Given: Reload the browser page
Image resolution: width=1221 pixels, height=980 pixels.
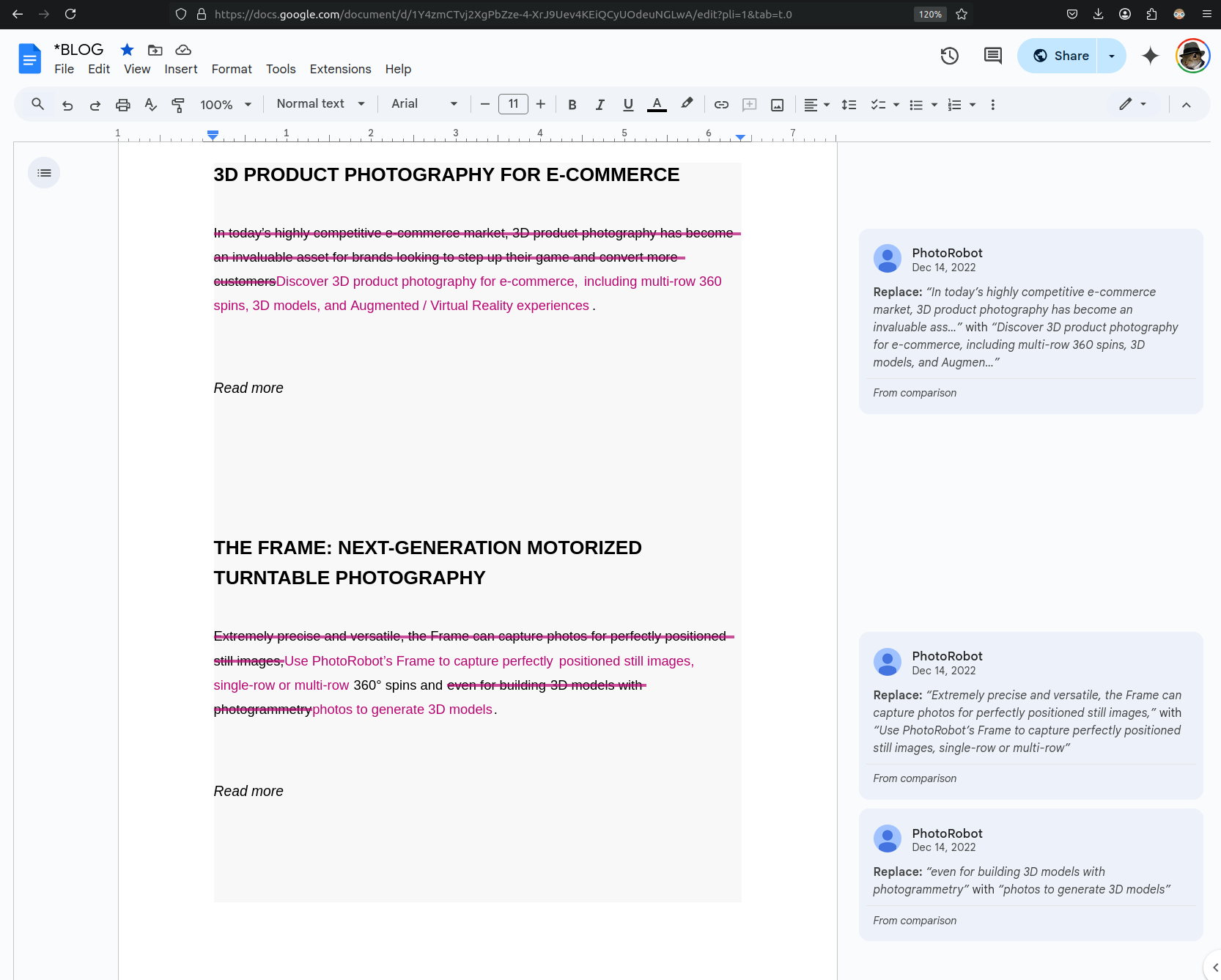Looking at the screenshot, I should 70,14.
